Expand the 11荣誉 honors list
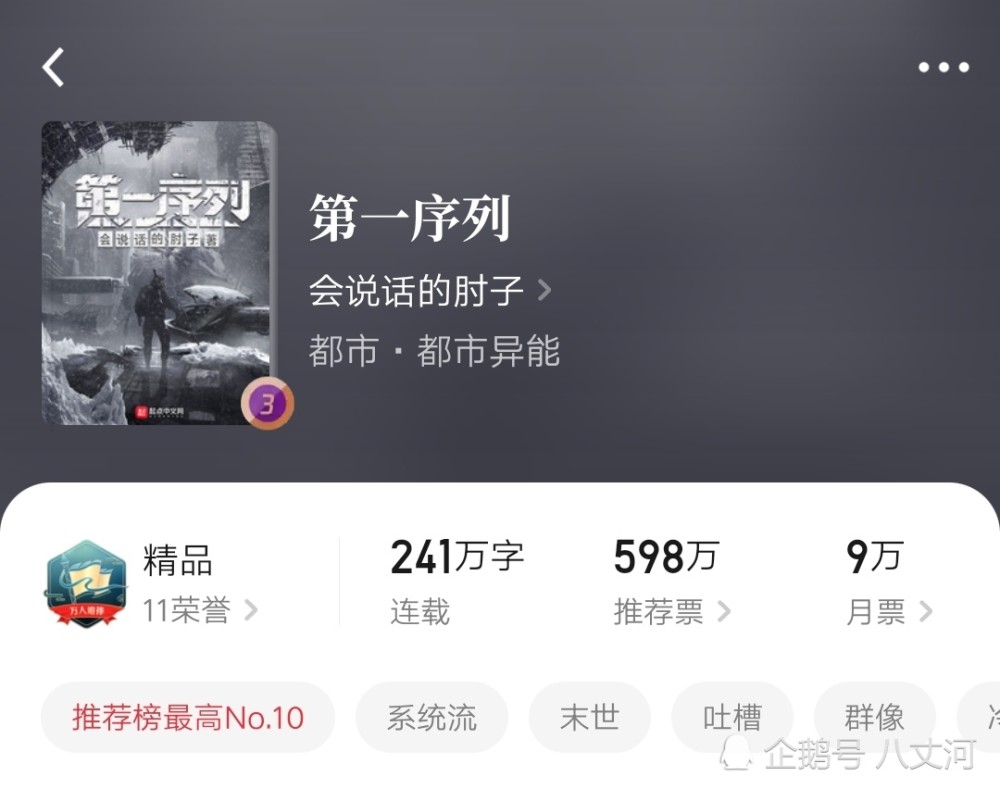1000x789 pixels. coord(199,610)
